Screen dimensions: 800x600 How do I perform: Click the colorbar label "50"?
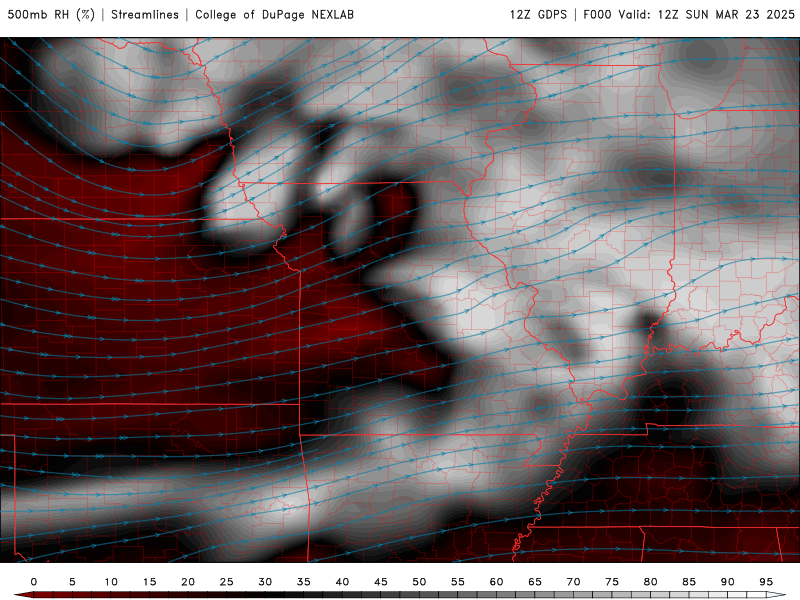[419, 582]
